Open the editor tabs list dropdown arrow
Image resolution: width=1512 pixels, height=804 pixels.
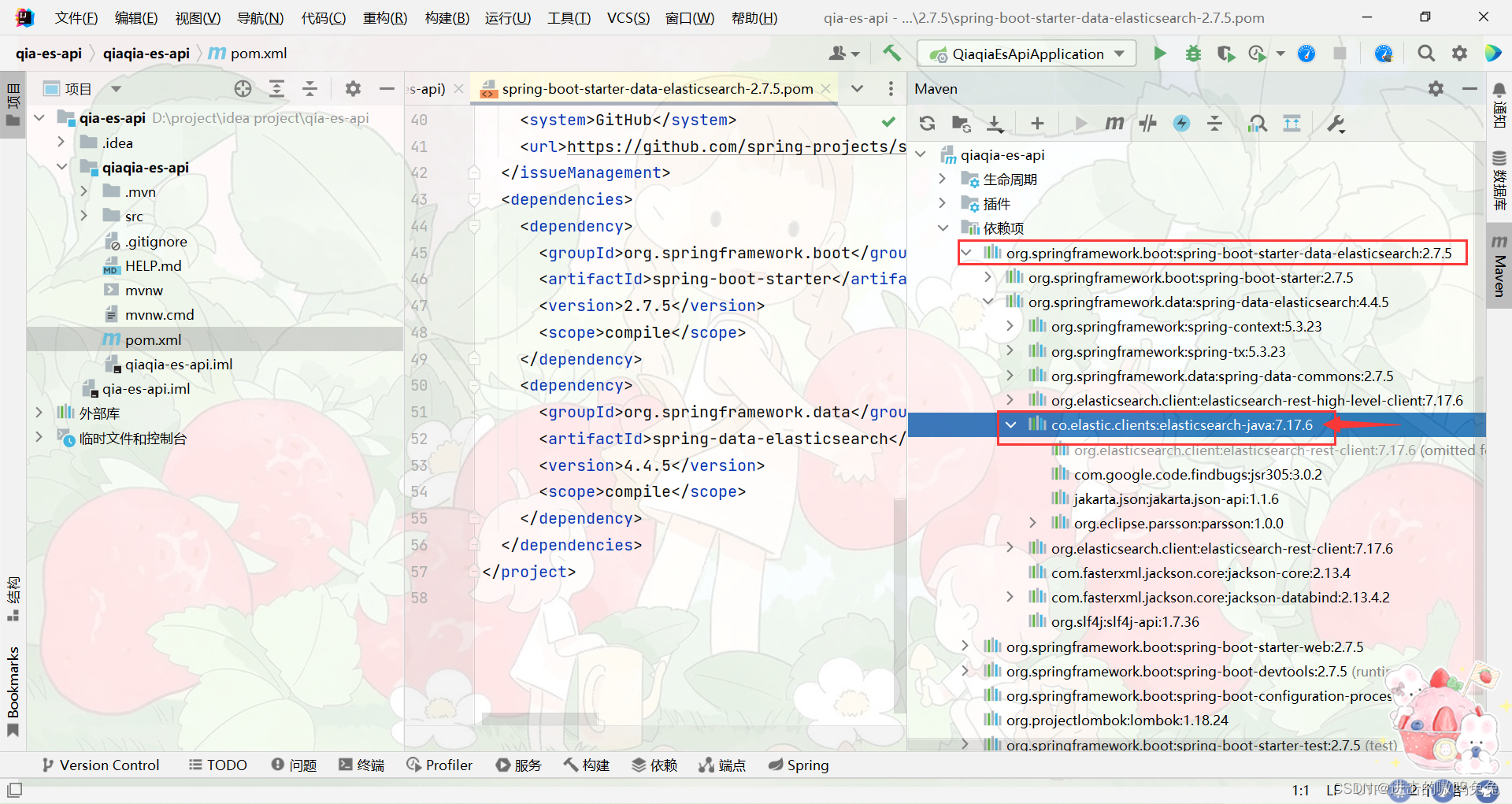point(858,89)
